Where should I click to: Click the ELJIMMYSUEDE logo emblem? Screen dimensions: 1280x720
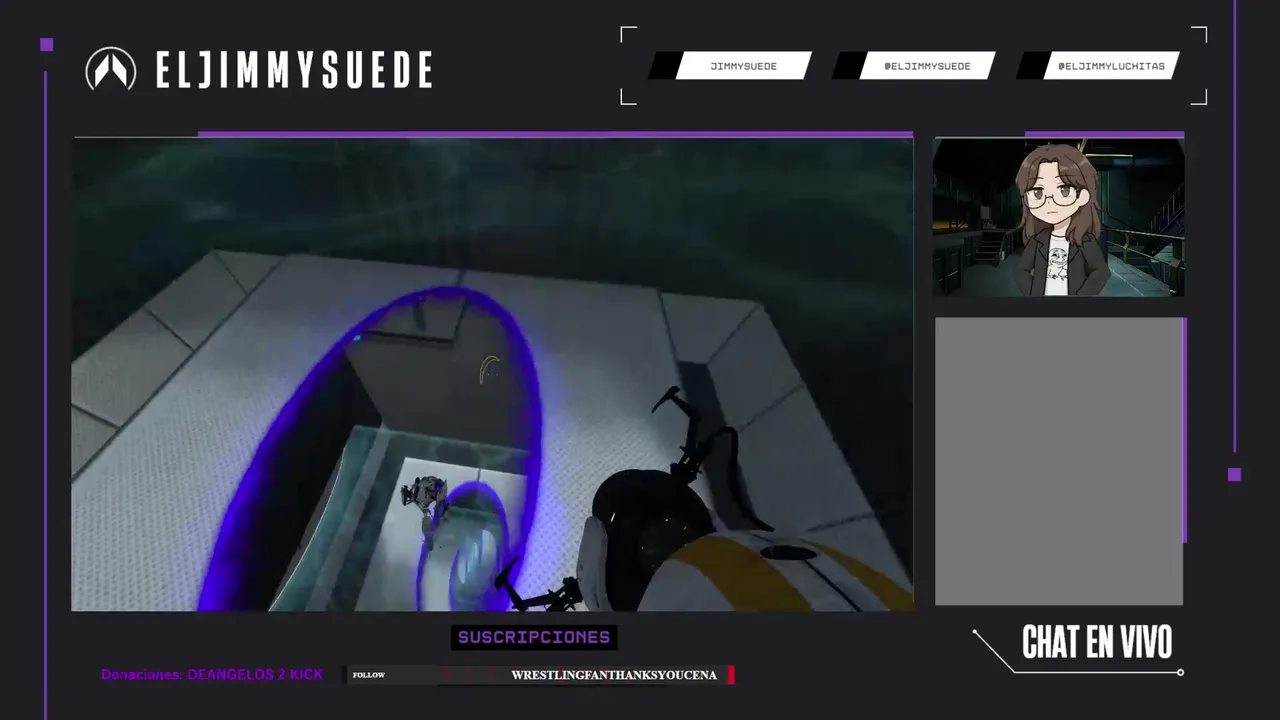111,69
